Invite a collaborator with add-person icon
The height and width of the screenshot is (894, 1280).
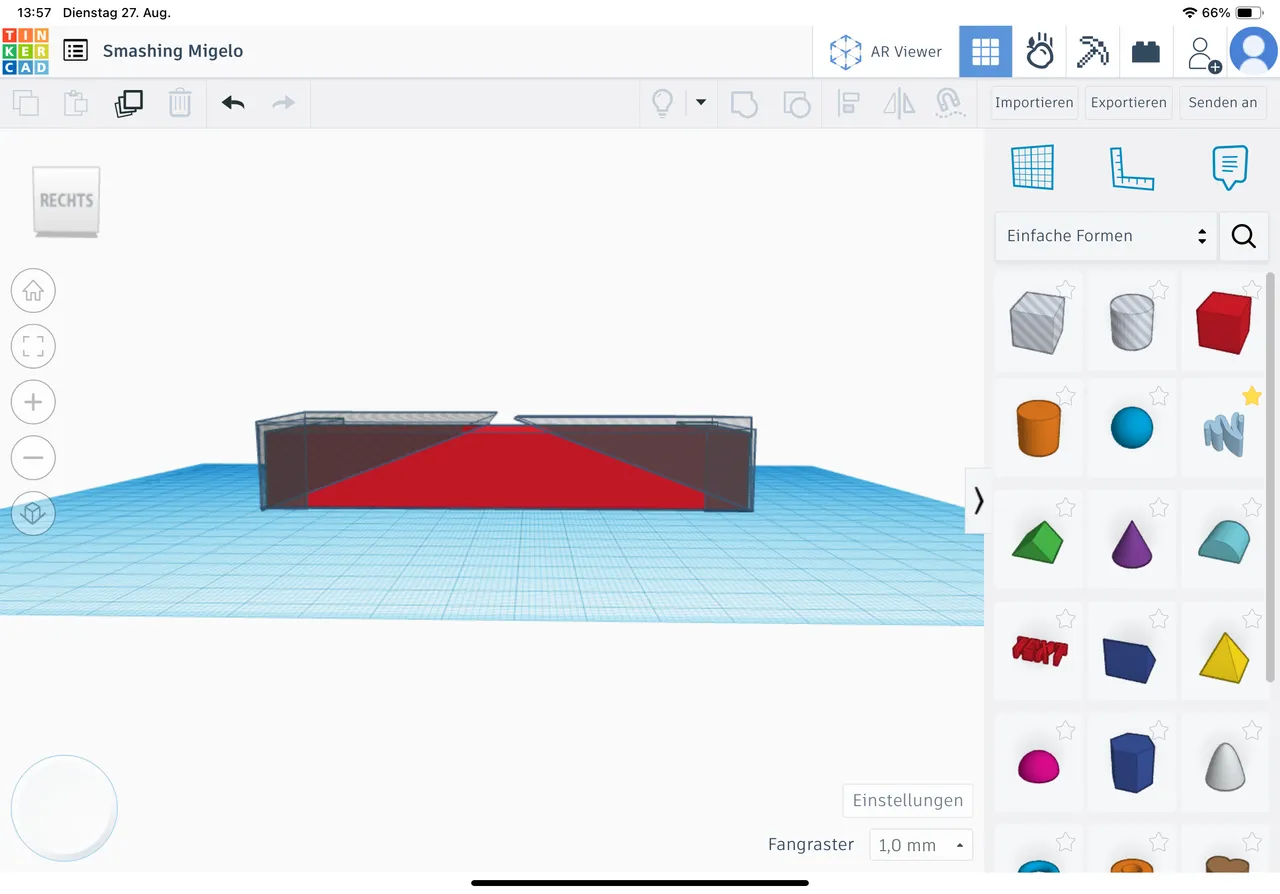[x=1203, y=53]
